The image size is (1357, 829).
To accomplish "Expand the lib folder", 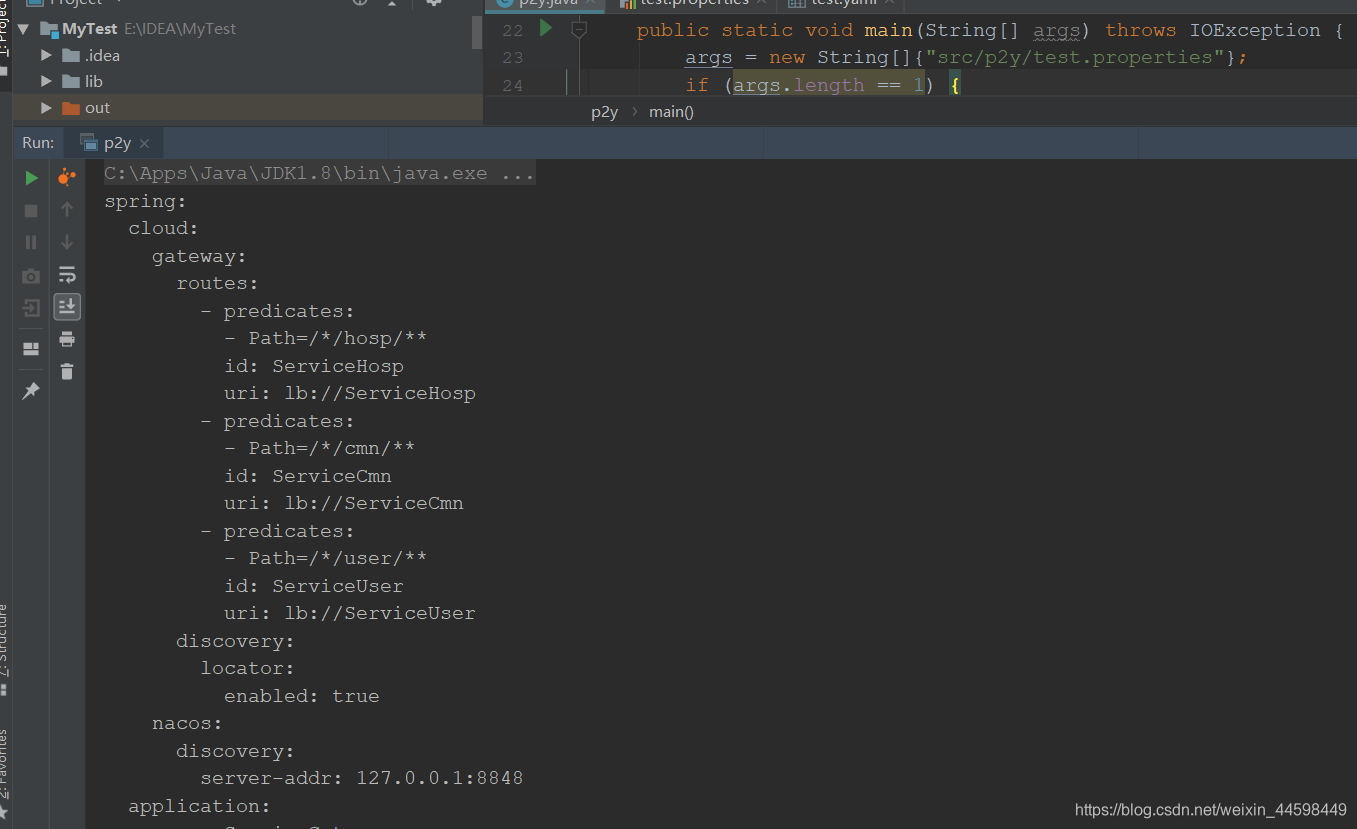I will (x=46, y=81).
